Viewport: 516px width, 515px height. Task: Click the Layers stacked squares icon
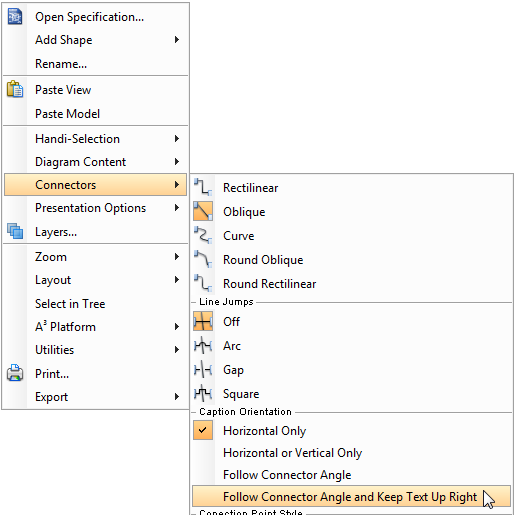[15, 231]
